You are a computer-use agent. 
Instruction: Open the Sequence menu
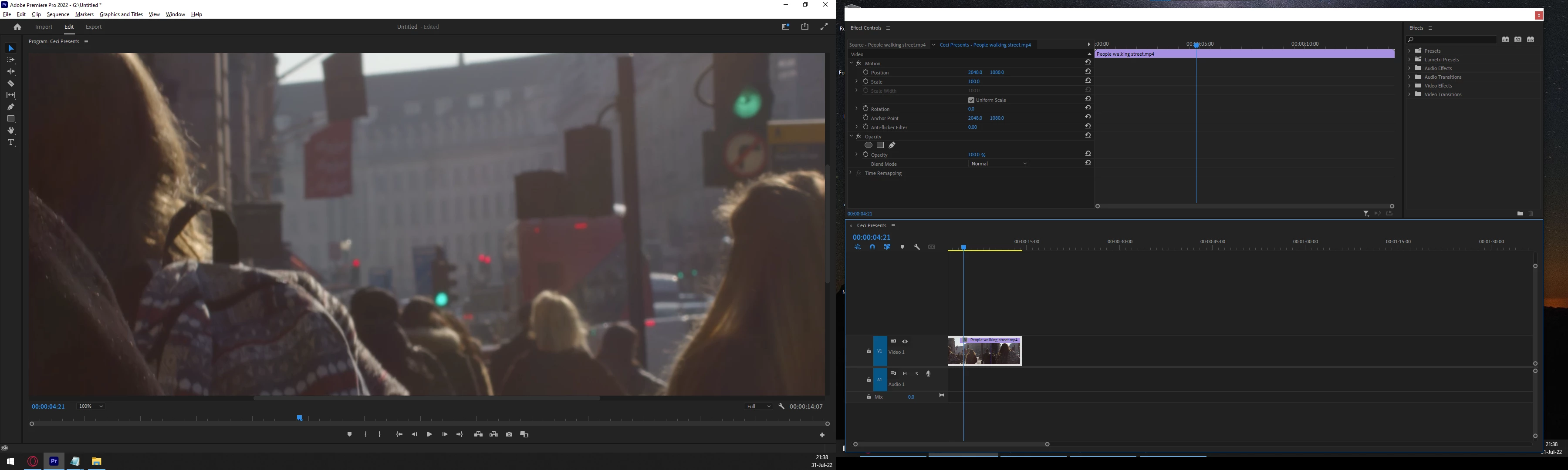coord(58,15)
